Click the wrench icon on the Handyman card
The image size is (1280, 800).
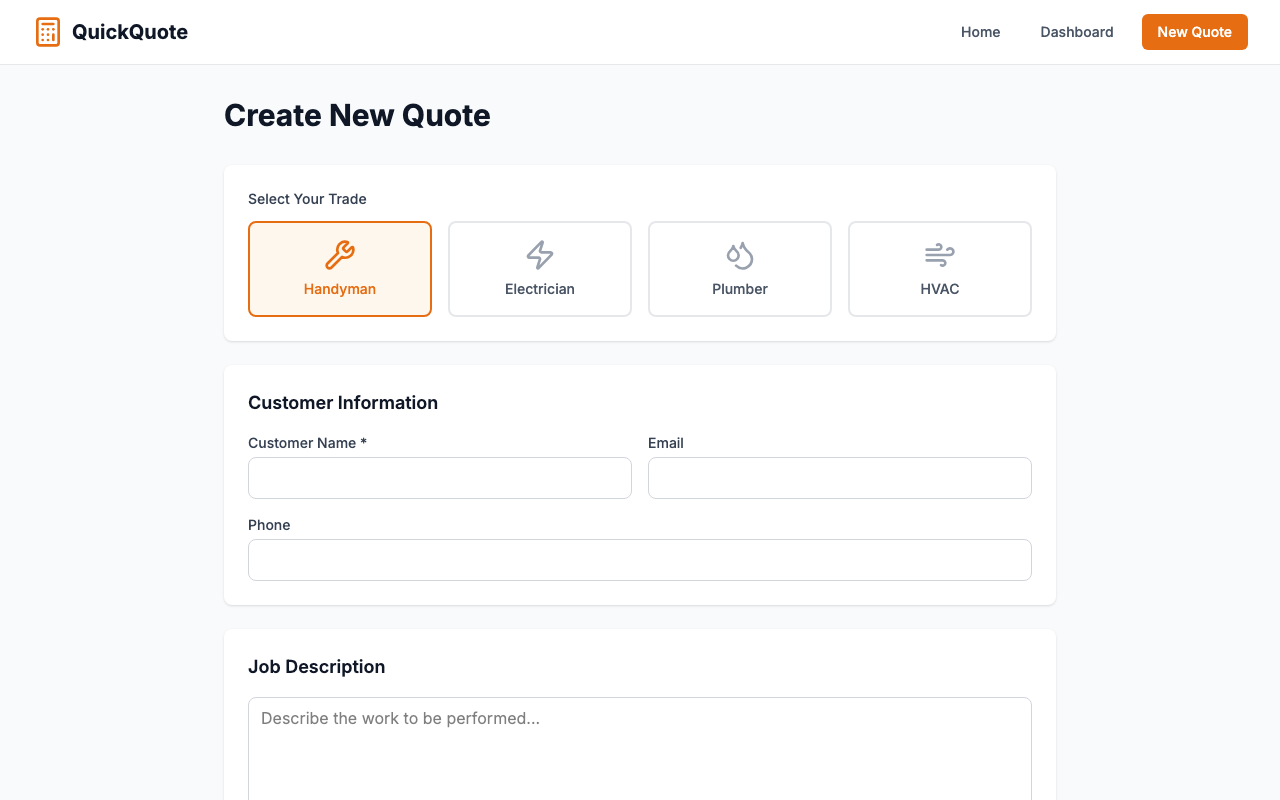click(x=340, y=253)
